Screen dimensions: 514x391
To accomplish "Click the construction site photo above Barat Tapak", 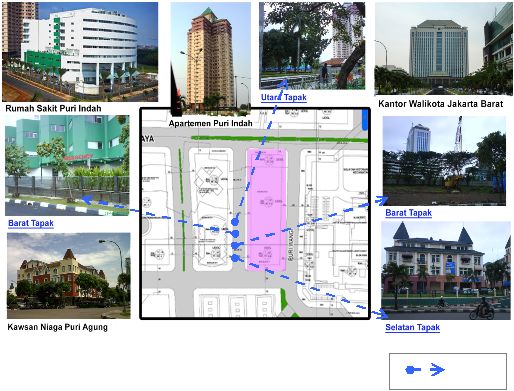I will click(x=444, y=161).
